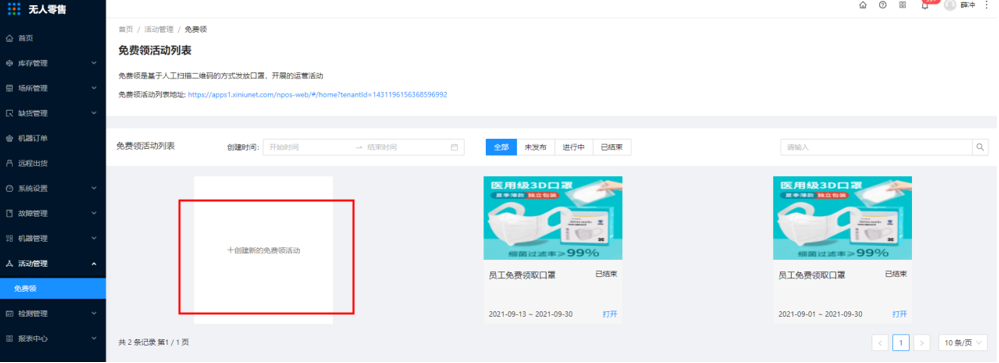The height and width of the screenshot is (363, 999).
Task: Click the 首页 house icon in the sidebar
Action: coord(9,38)
